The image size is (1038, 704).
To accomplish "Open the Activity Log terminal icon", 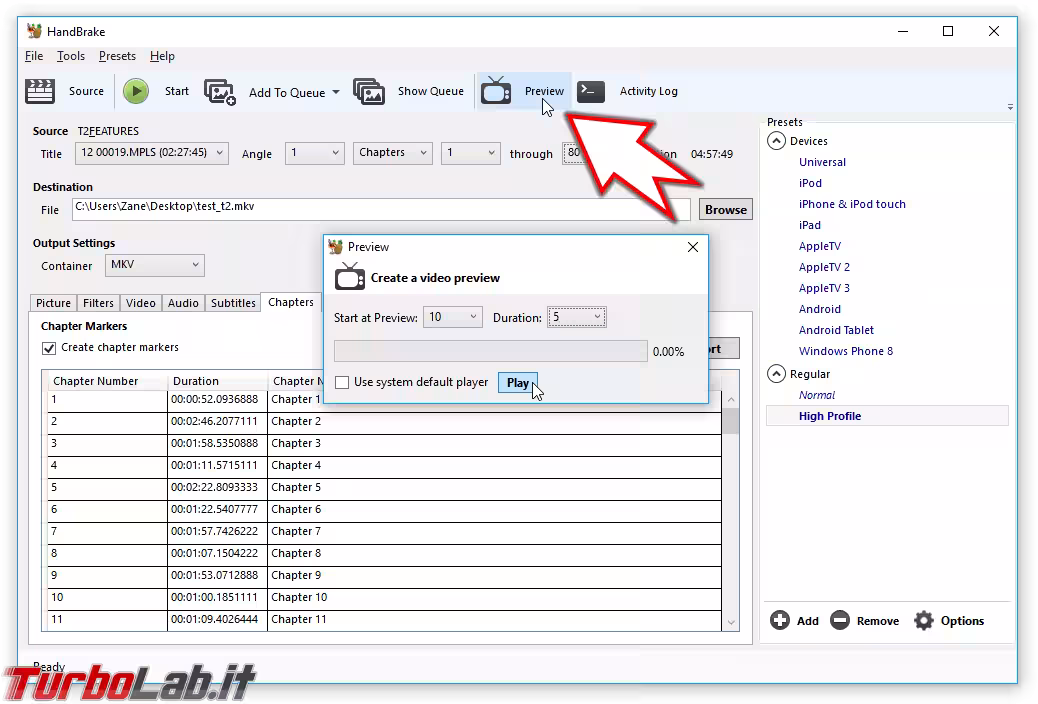I will pyautogui.click(x=591, y=91).
